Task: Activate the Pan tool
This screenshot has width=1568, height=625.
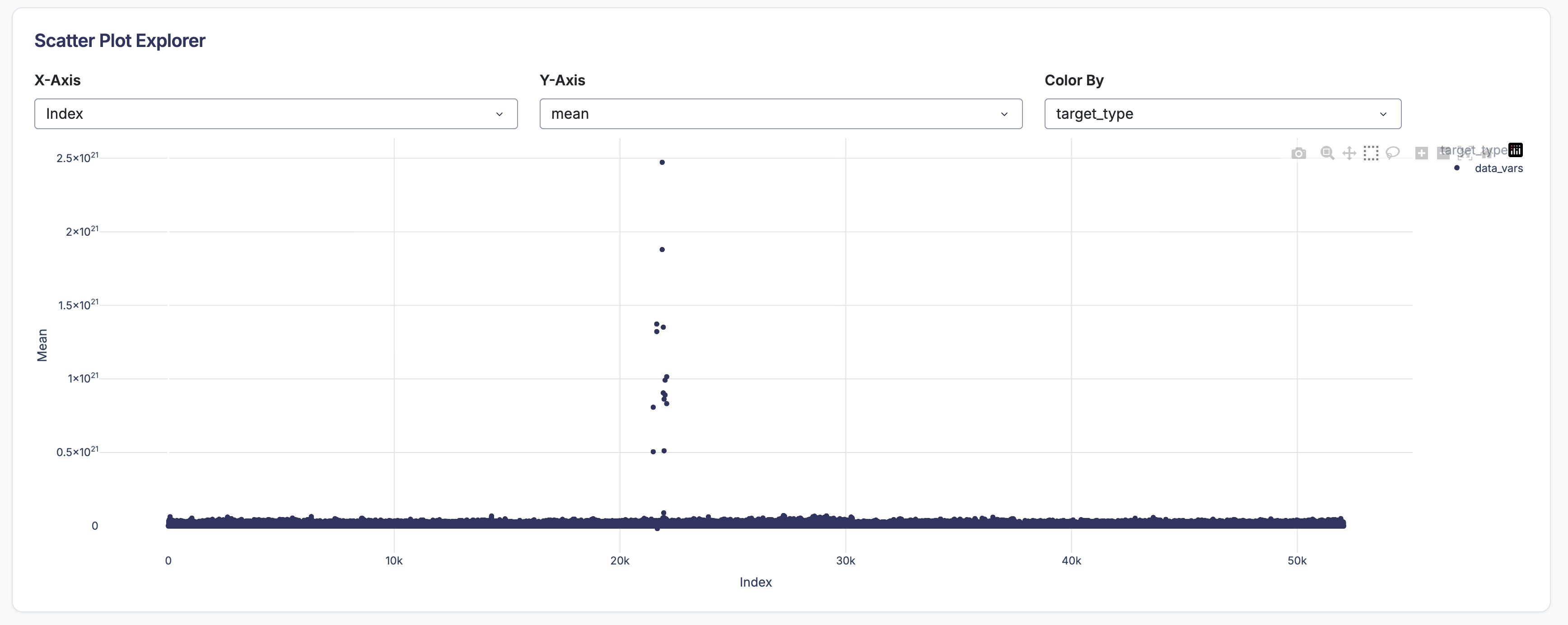Action: pos(1349,154)
